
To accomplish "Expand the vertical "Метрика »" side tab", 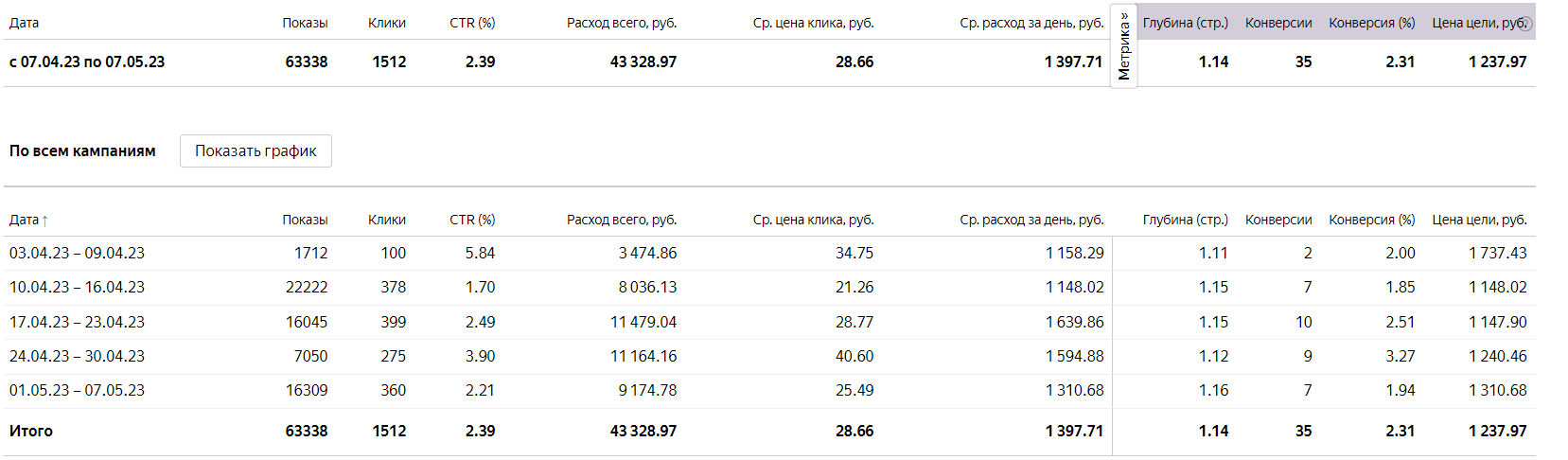I will click(x=1123, y=46).
